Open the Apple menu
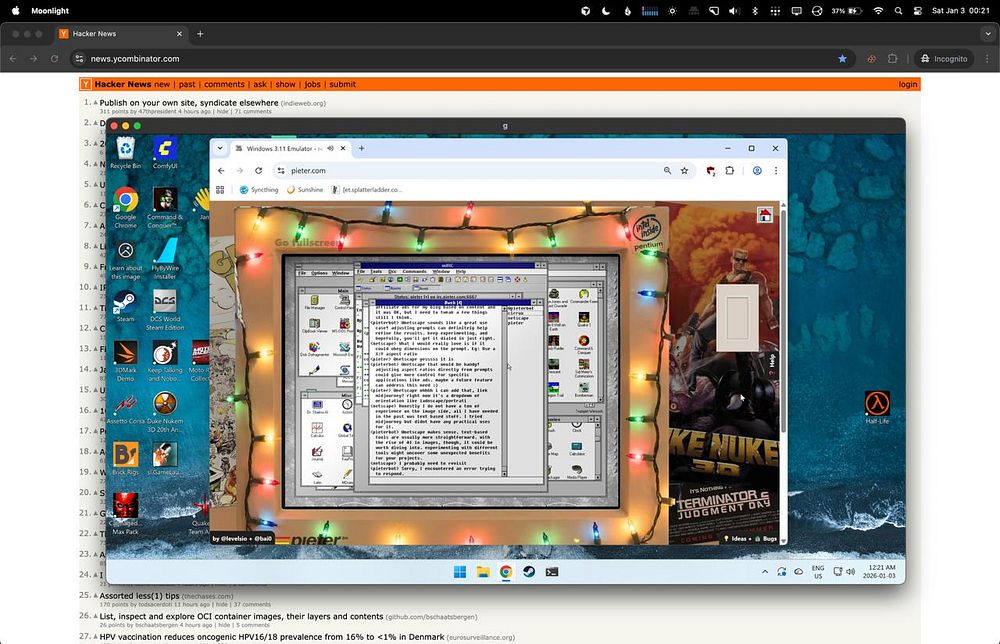The width and height of the screenshot is (1000, 644). 16,11
